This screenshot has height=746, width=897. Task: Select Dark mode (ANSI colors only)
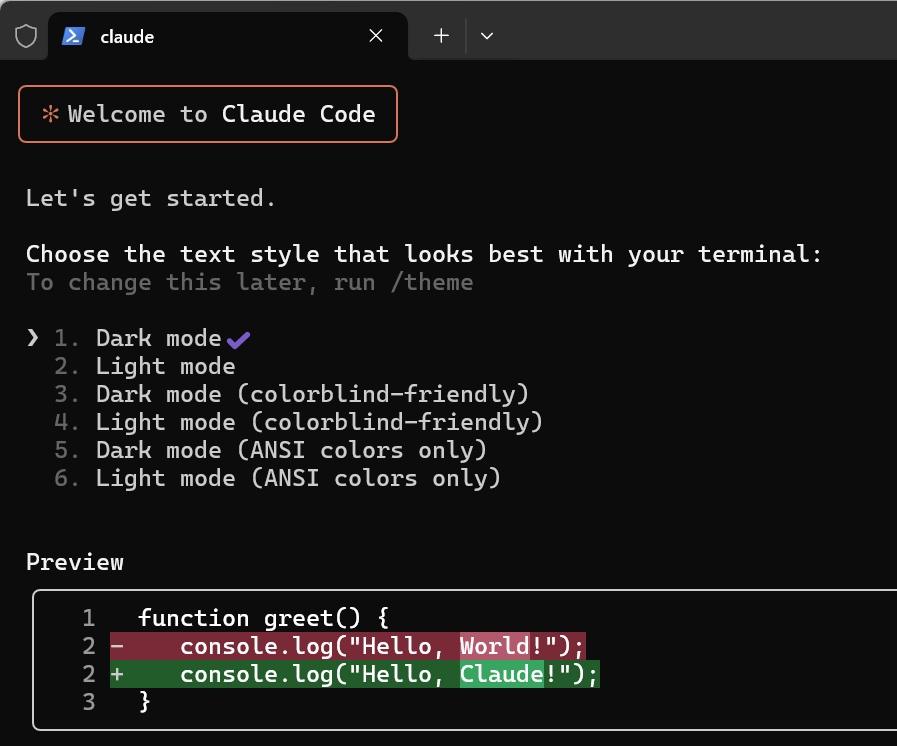(x=291, y=450)
